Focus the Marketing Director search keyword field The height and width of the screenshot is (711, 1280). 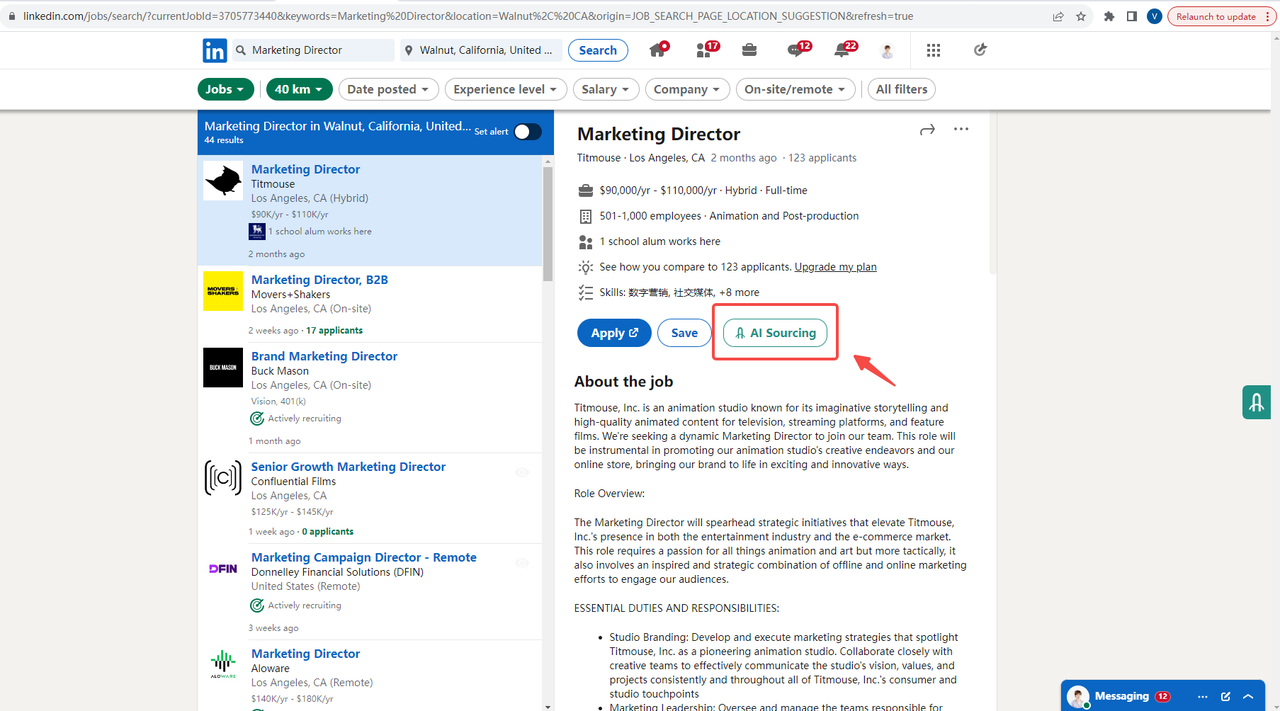(x=314, y=50)
